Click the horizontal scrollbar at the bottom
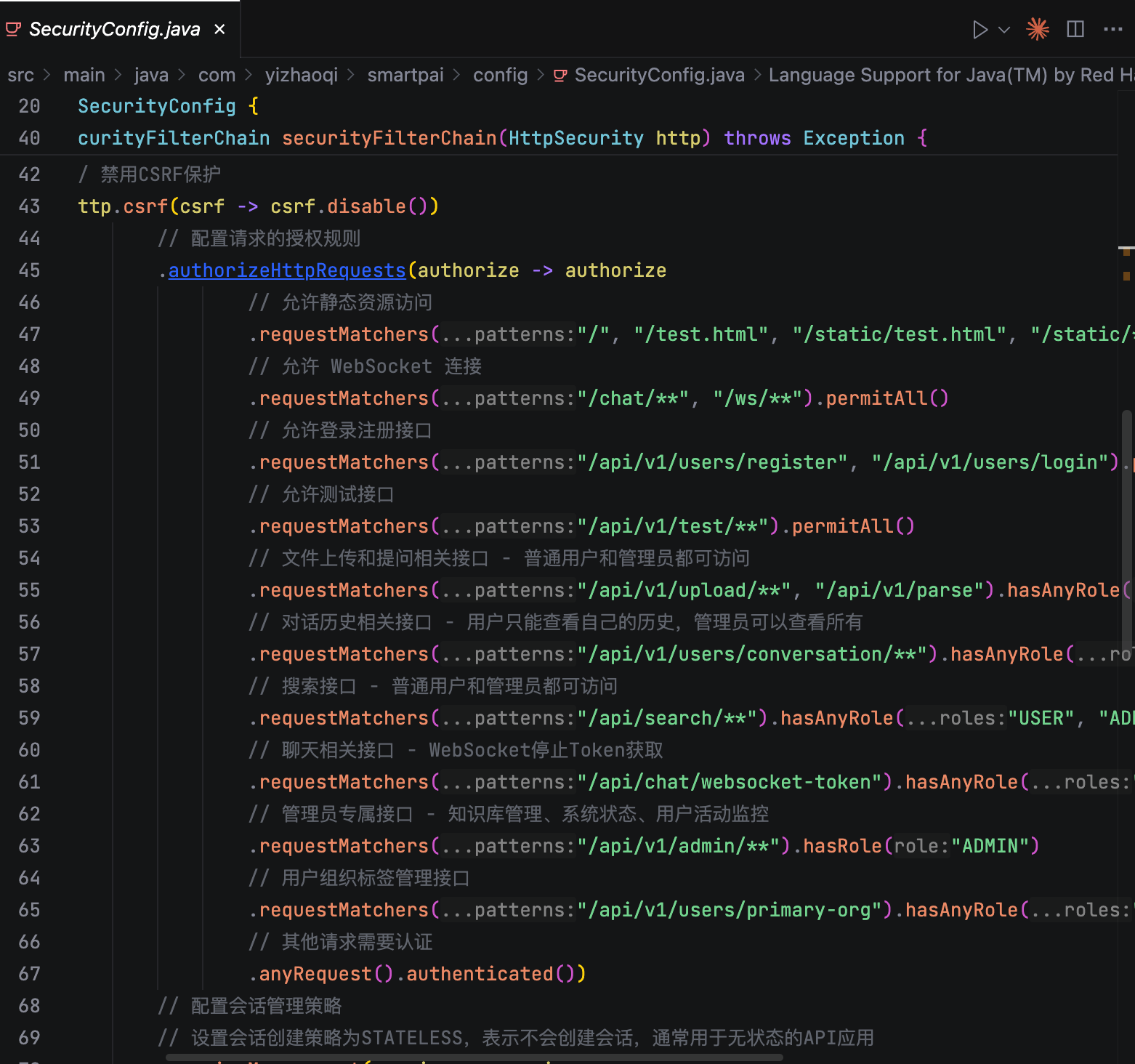 click(474, 1057)
